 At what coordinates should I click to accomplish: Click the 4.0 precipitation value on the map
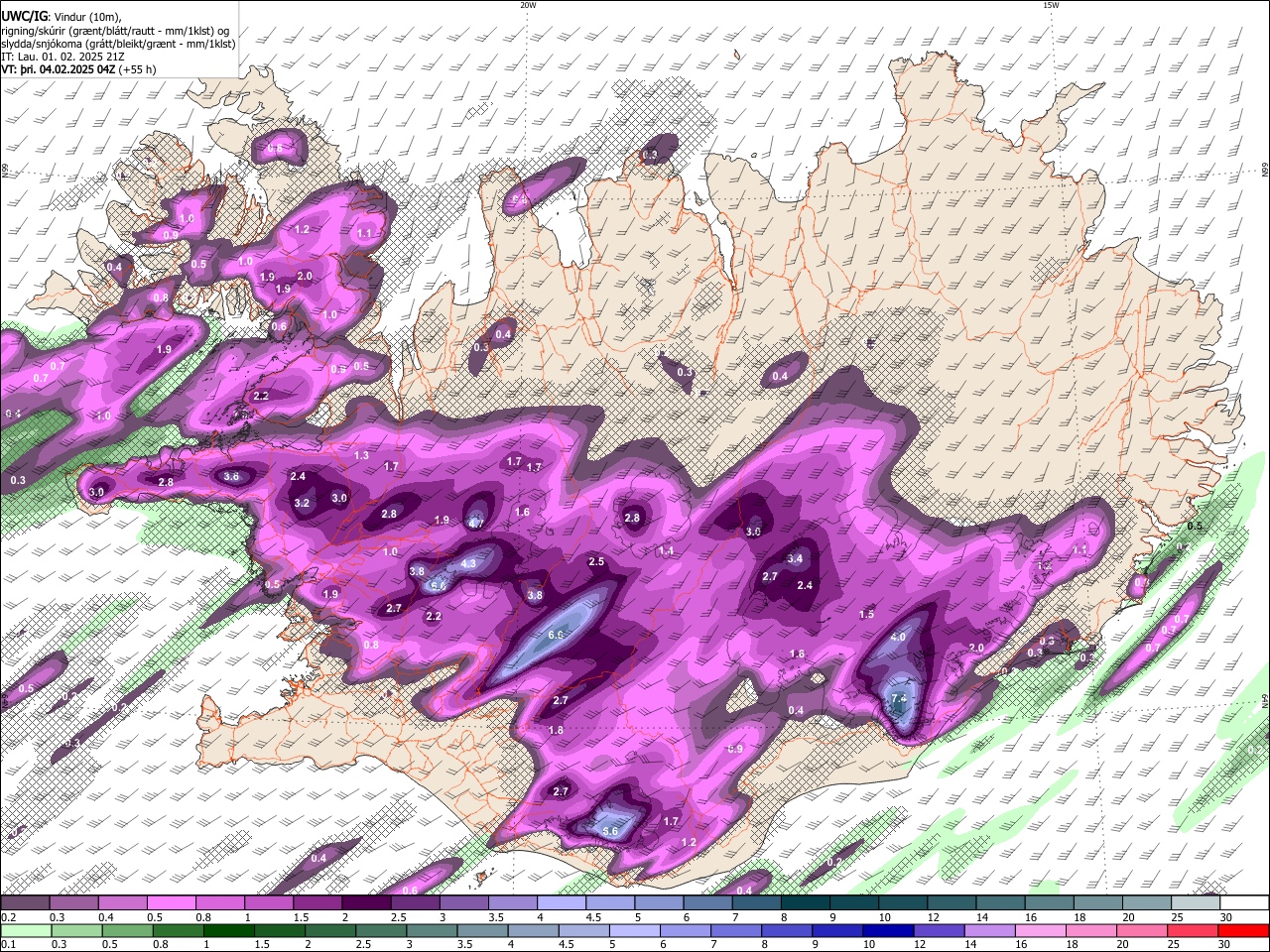pyautogui.click(x=898, y=637)
